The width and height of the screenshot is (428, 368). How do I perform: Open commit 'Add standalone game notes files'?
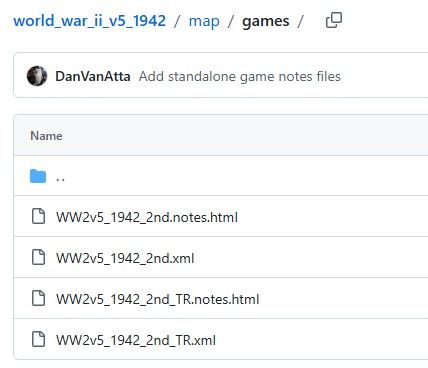click(240, 76)
